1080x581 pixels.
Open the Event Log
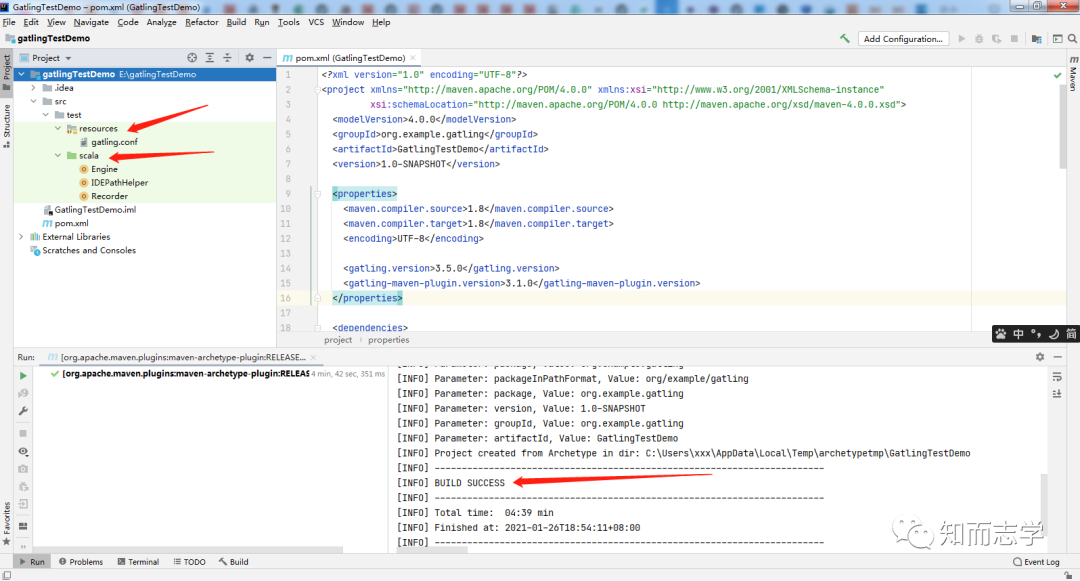coord(1036,562)
